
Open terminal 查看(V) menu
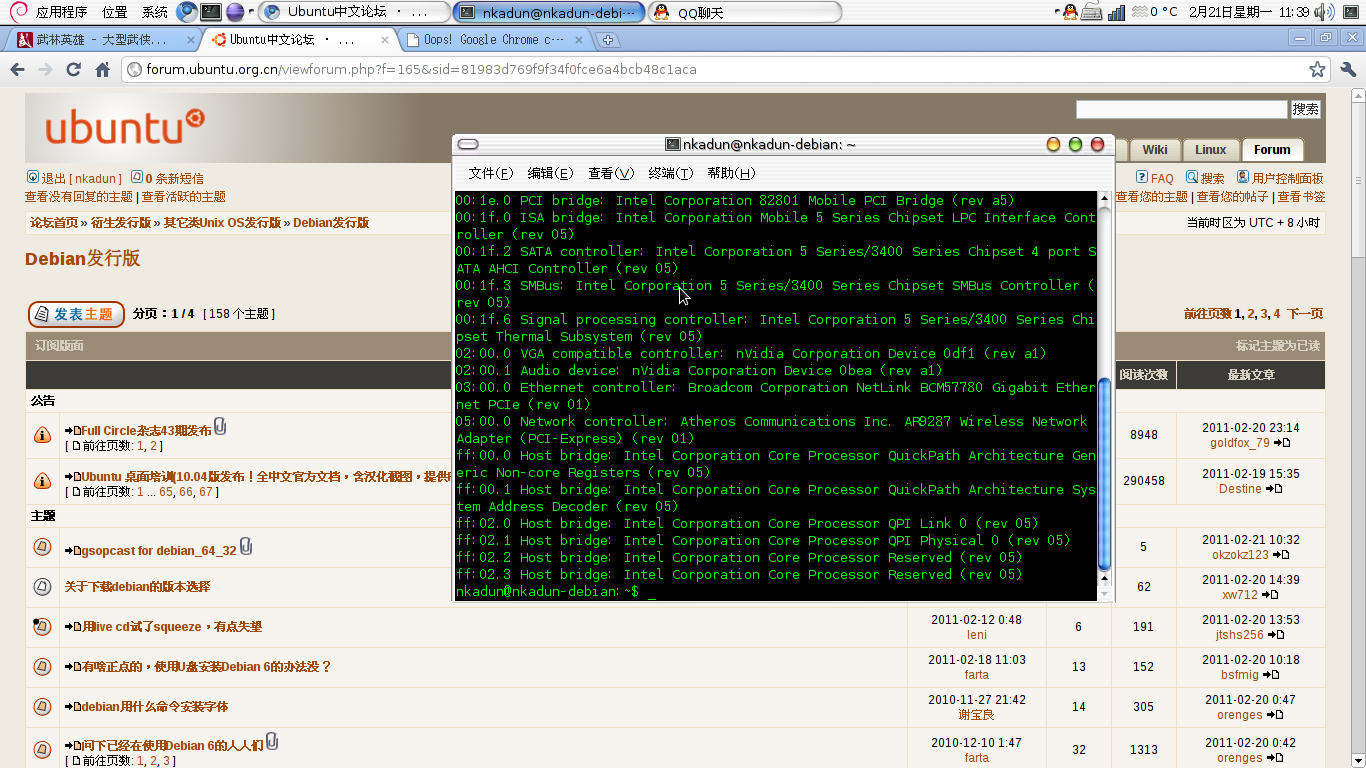611,173
